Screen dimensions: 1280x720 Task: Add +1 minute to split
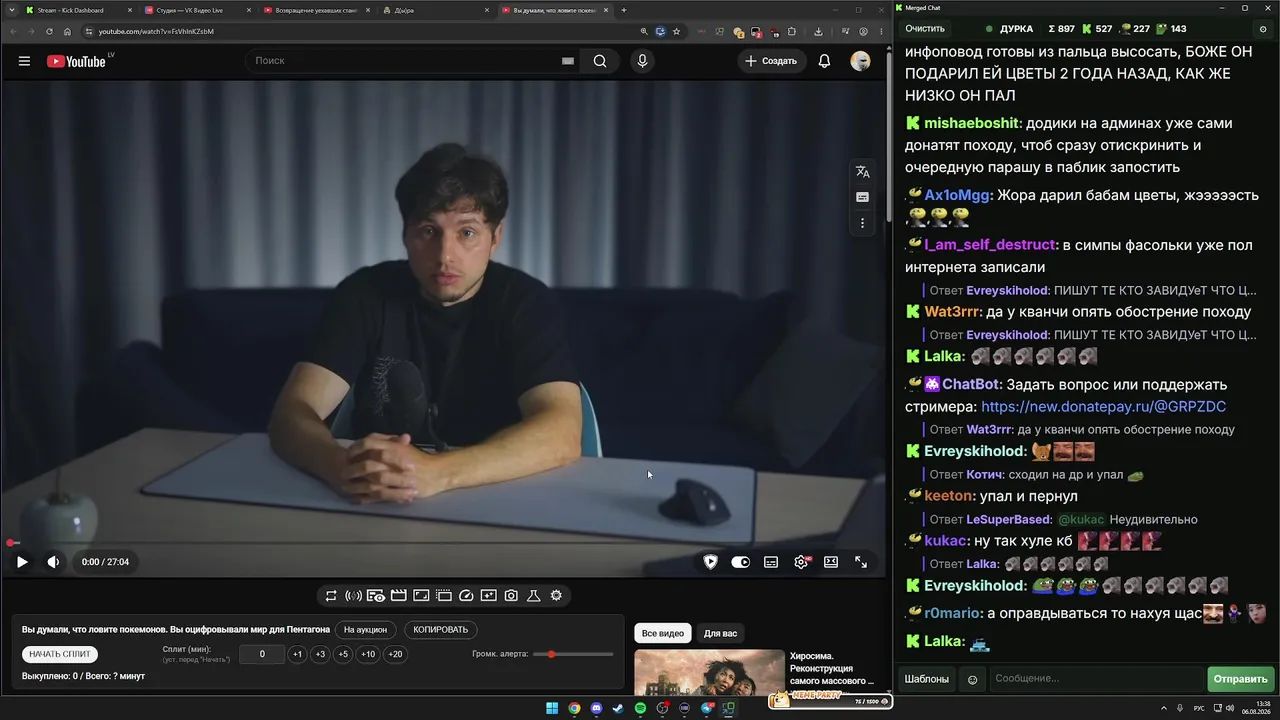(297, 654)
